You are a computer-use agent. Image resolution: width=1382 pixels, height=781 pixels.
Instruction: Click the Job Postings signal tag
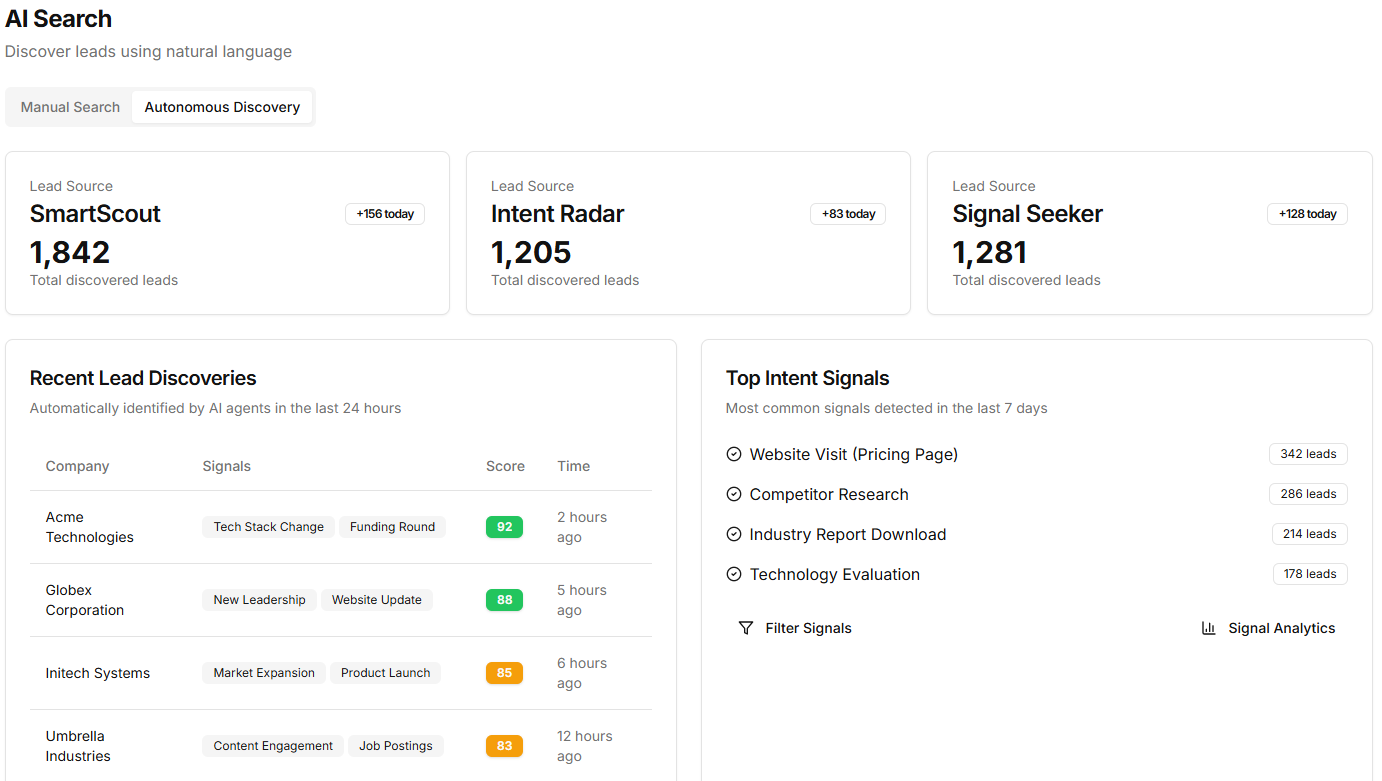[x=395, y=746]
